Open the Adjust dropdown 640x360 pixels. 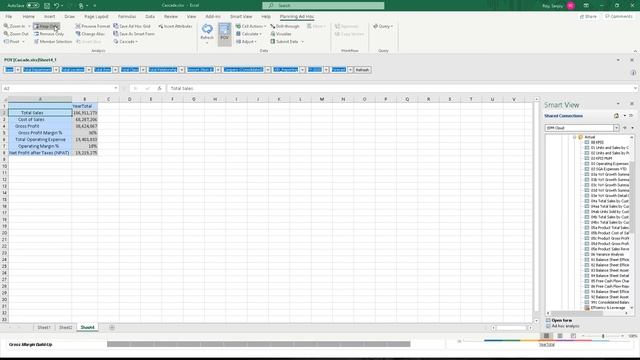tap(246, 42)
